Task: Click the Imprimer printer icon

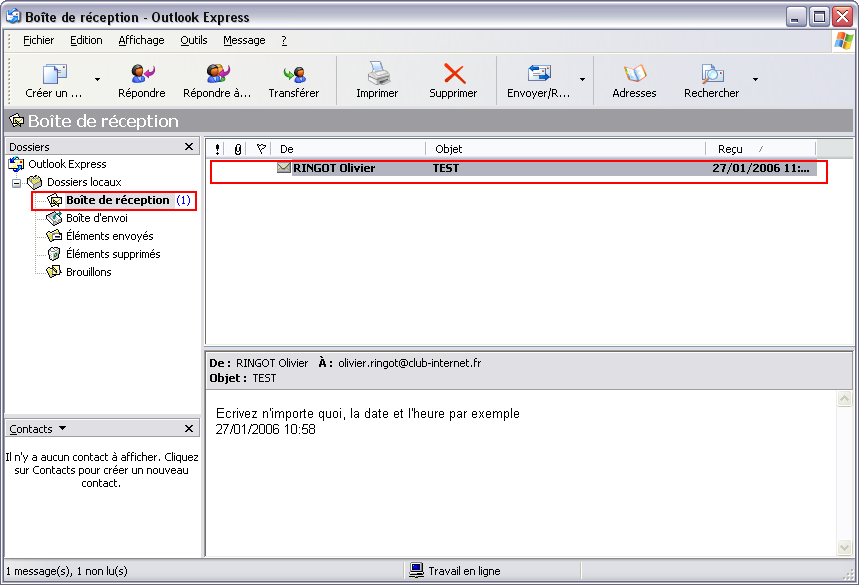Action: tap(378, 73)
